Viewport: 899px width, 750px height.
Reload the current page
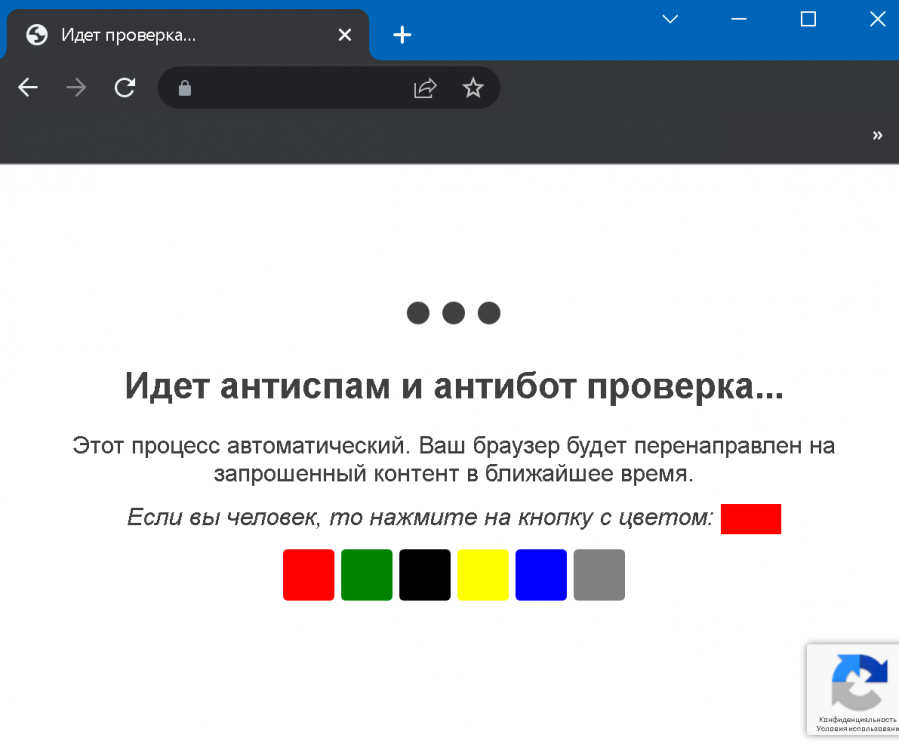[x=124, y=88]
